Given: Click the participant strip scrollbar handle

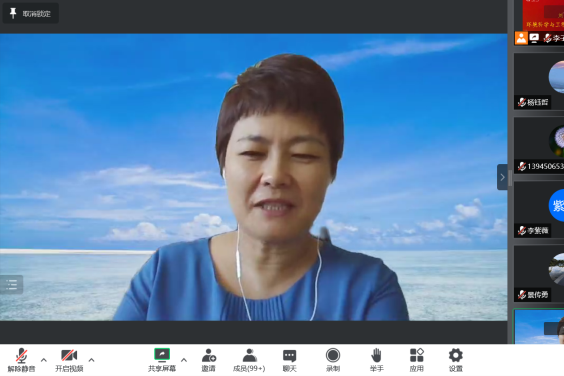Looking at the screenshot, I should coord(510,179).
